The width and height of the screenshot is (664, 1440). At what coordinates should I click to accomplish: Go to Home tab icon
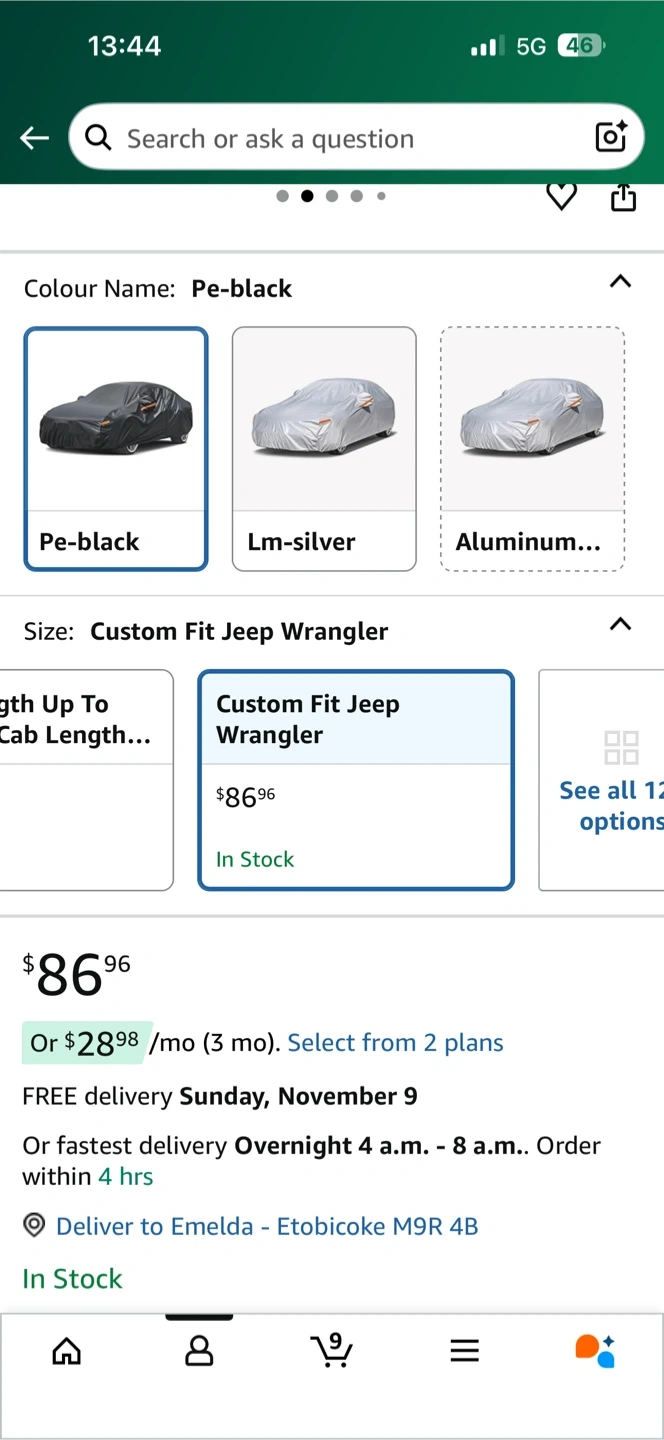click(67, 1351)
